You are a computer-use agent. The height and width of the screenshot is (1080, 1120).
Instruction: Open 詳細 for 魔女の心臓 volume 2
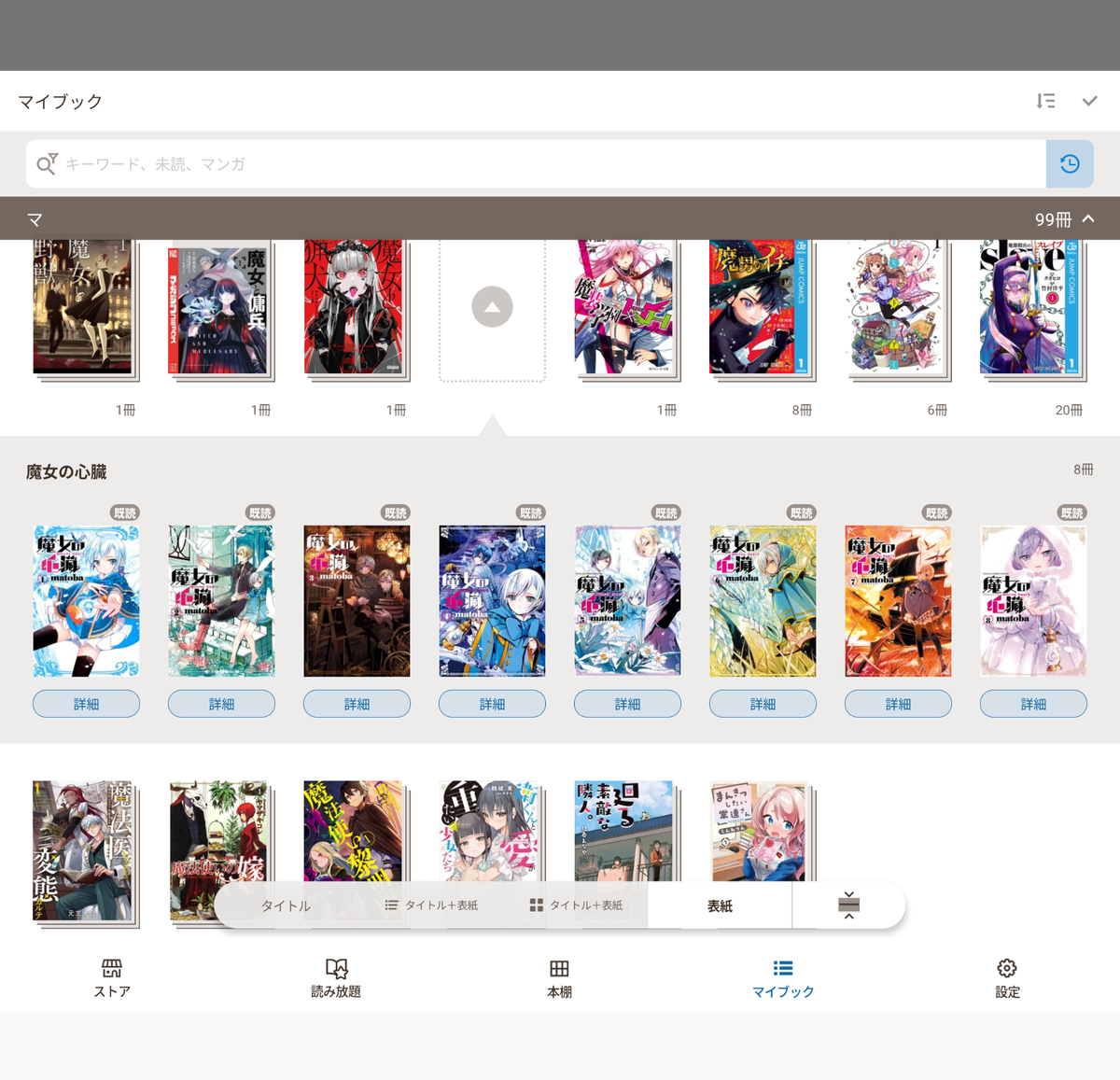(x=221, y=704)
